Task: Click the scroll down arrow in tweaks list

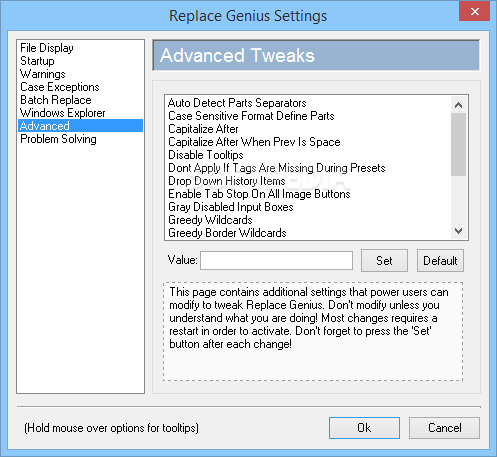Action: click(x=458, y=231)
